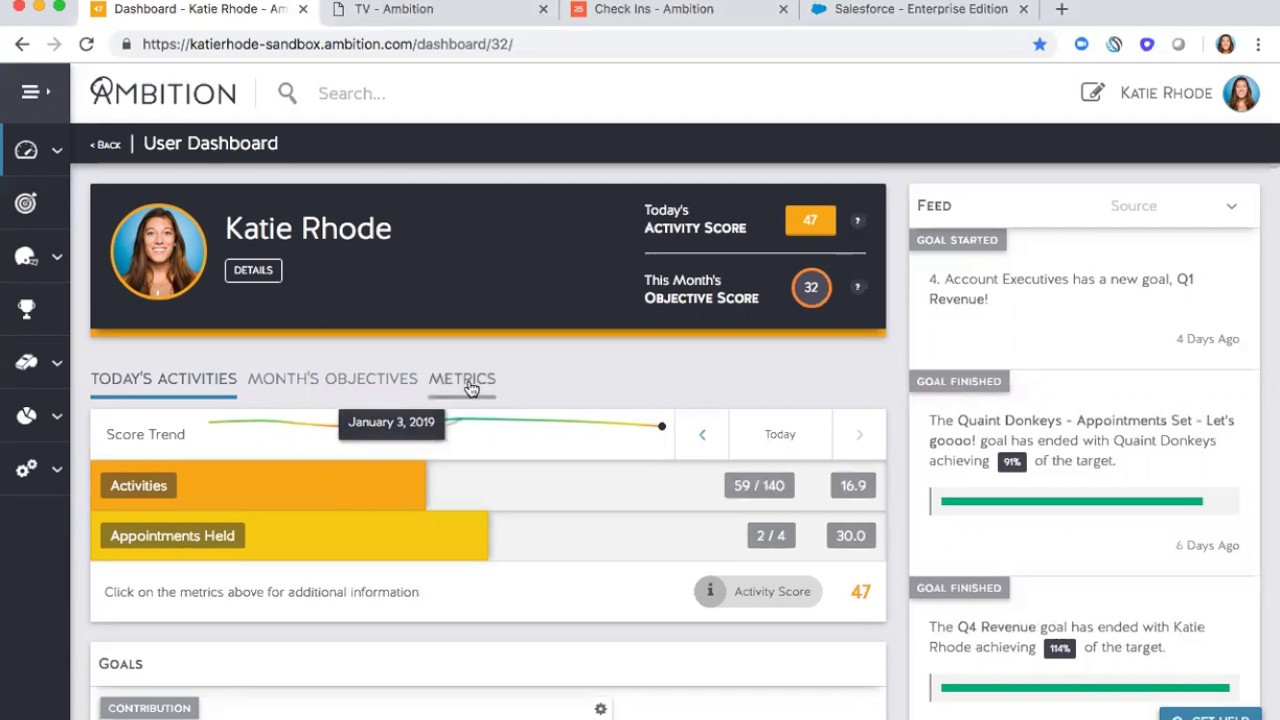Click the 2 / 4 appointments count
The width and height of the screenshot is (1280, 720).
[x=771, y=535]
